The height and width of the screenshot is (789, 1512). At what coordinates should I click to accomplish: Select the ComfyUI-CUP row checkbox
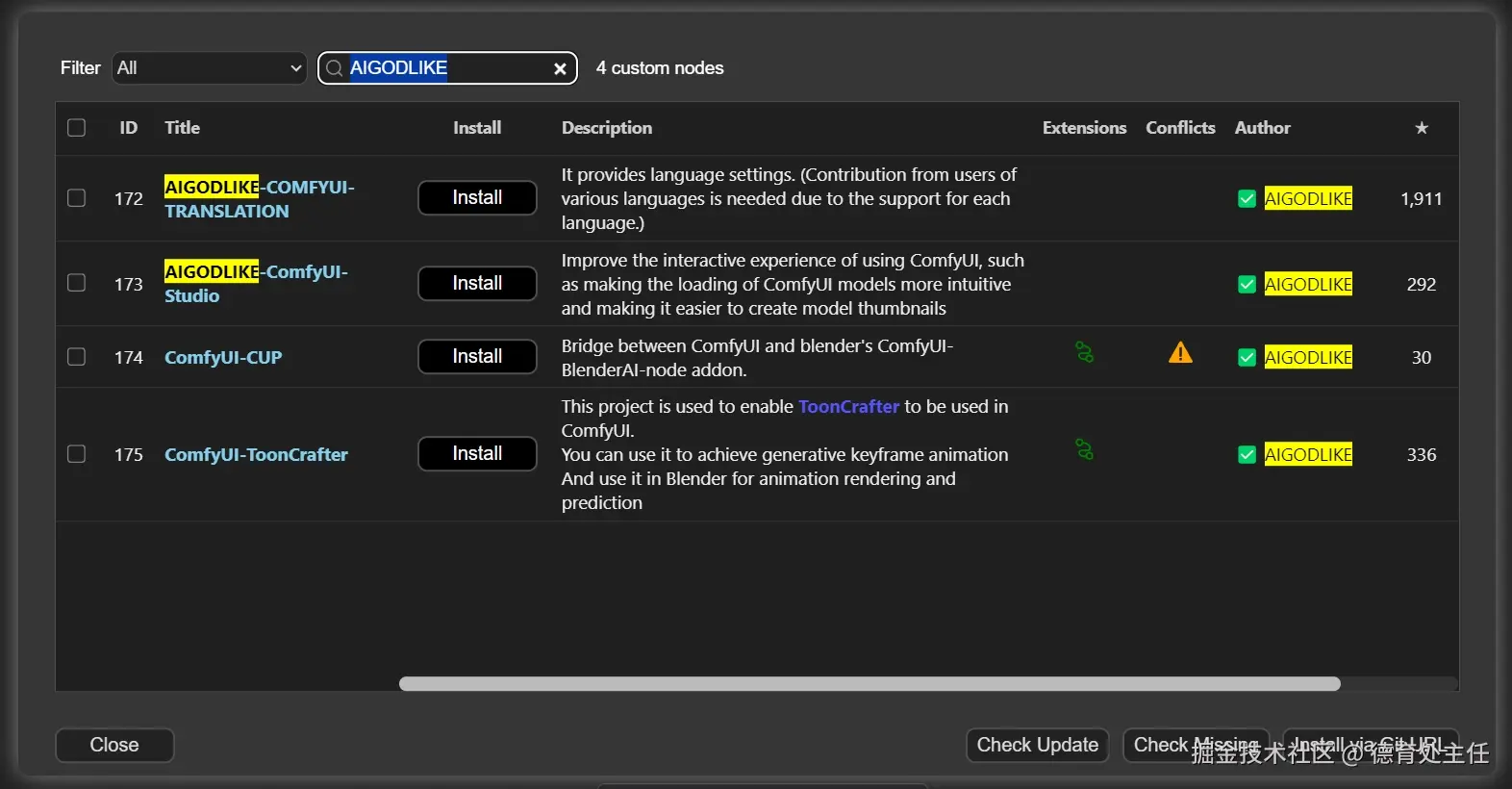click(x=77, y=357)
